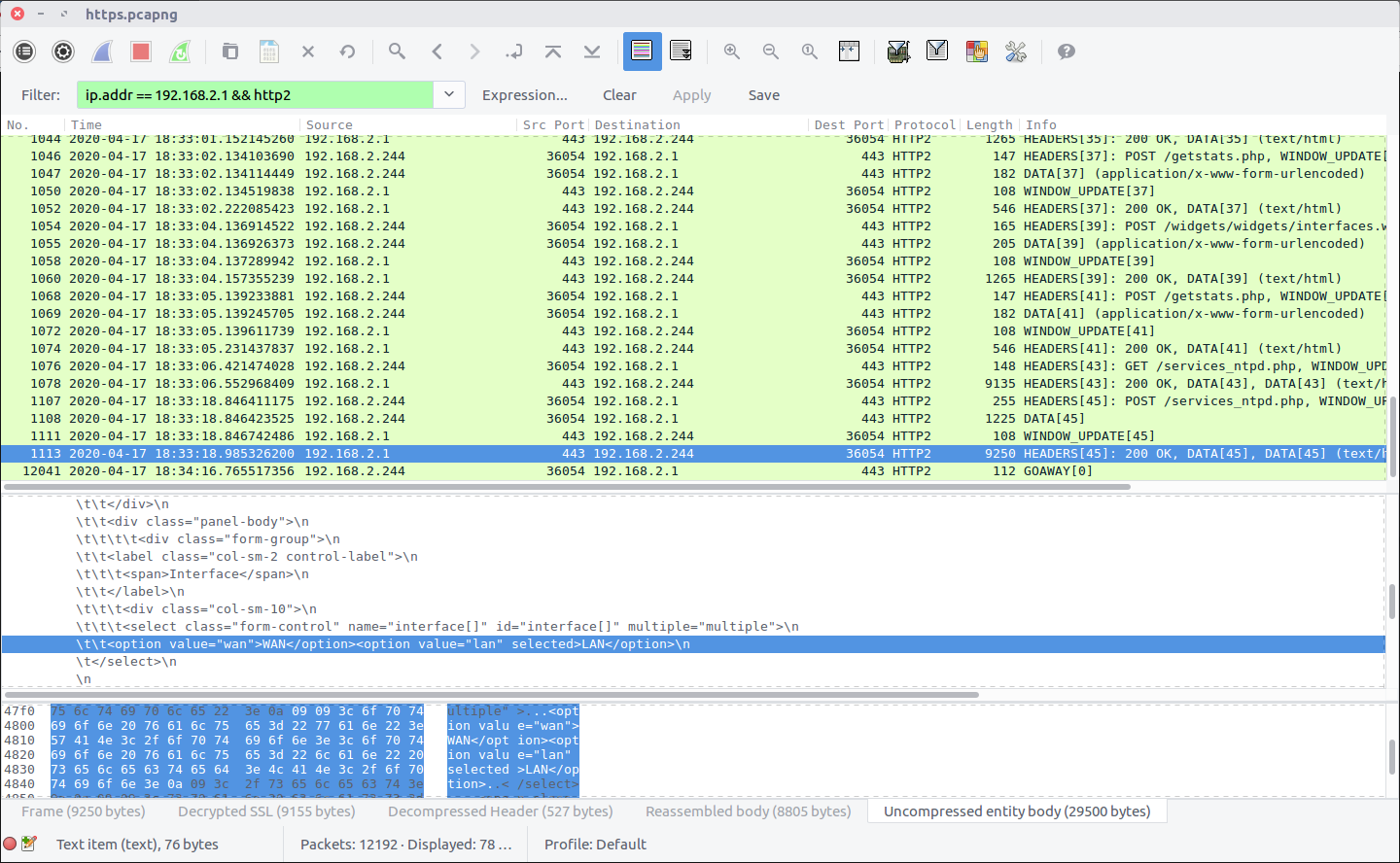Jump to the first packet
The image size is (1400, 863).
point(553,52)
